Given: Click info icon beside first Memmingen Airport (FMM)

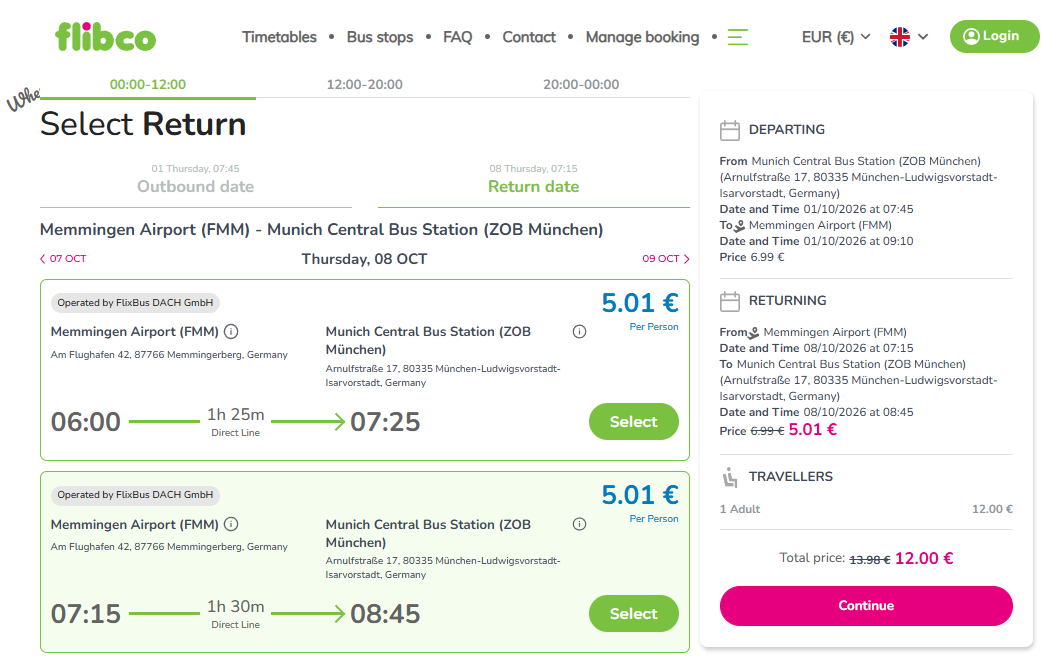Looking at the screenshot, I should tap(231, 332).
